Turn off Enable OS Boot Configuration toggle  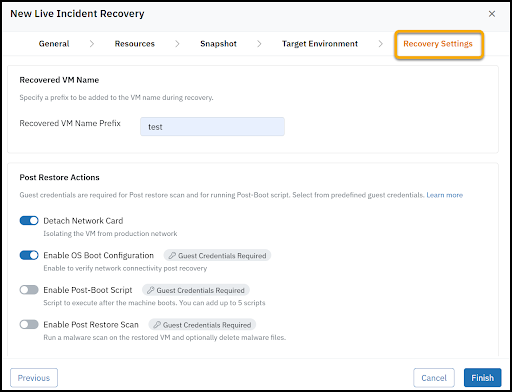coord(29,255)
